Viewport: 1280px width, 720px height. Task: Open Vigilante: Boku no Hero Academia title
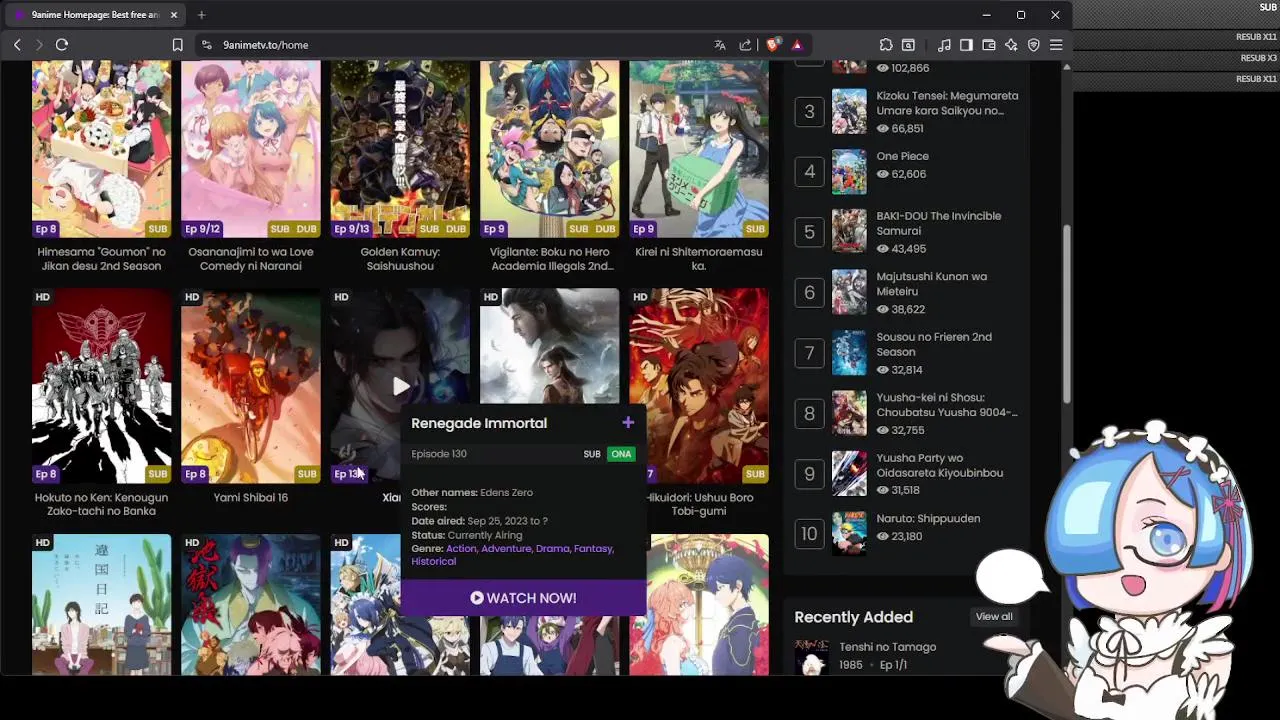(550, 259)
